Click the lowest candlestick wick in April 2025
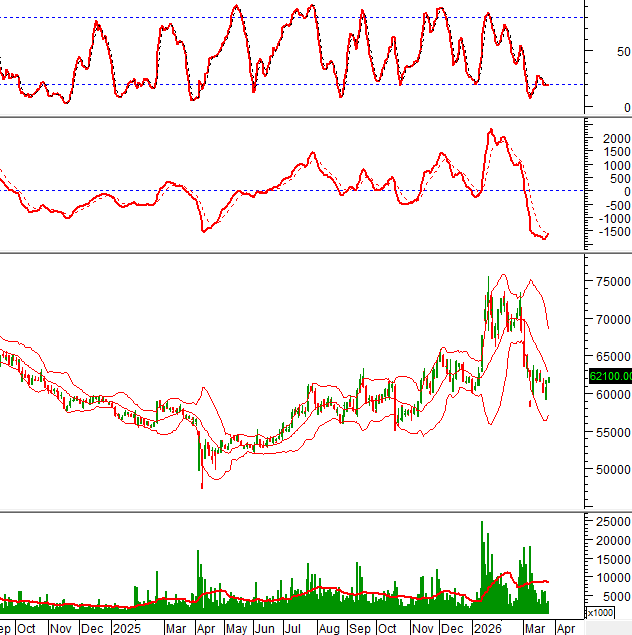632x635 pixels. 202,486
